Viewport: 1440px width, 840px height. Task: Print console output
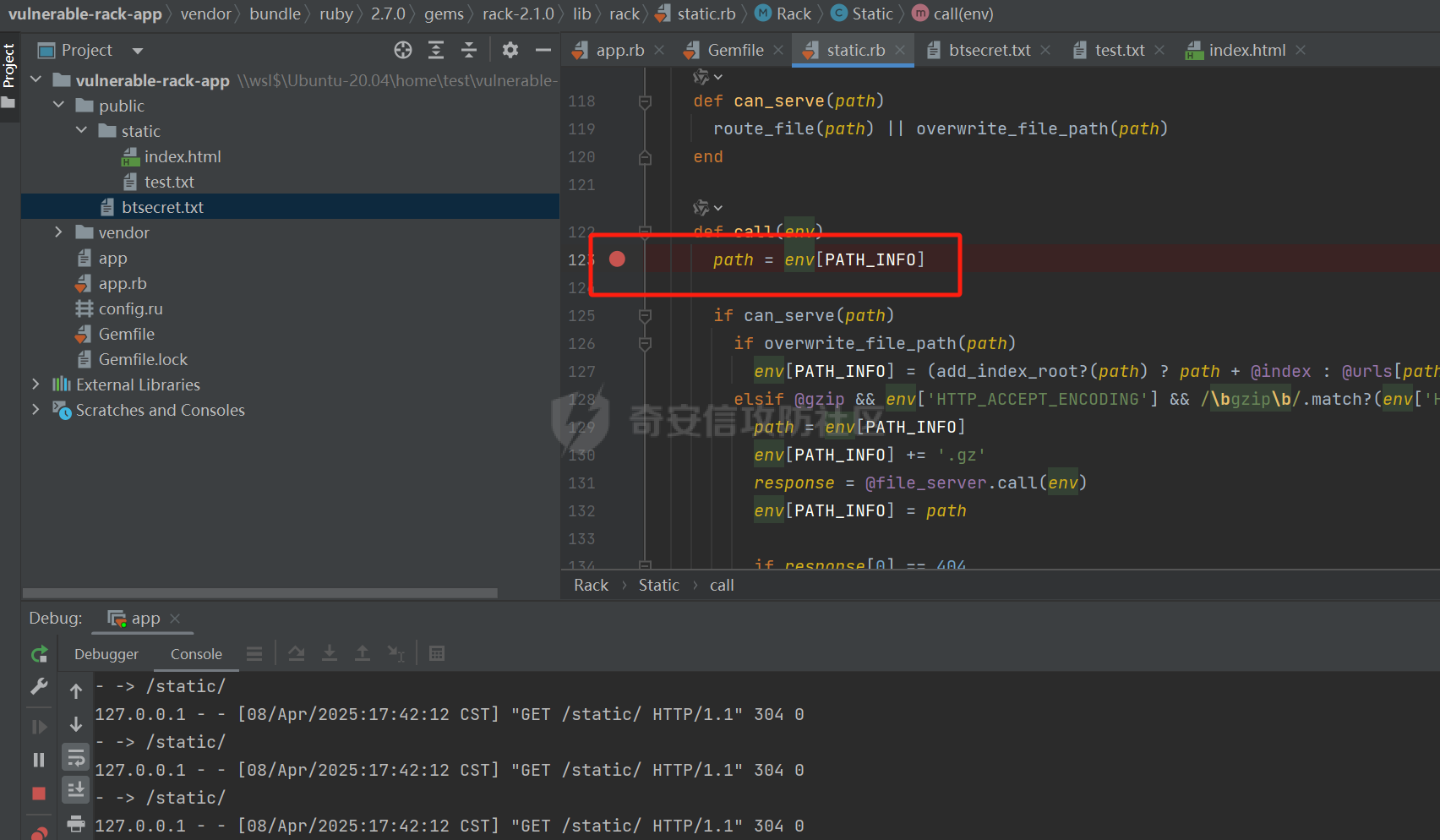tap(76, 823)
